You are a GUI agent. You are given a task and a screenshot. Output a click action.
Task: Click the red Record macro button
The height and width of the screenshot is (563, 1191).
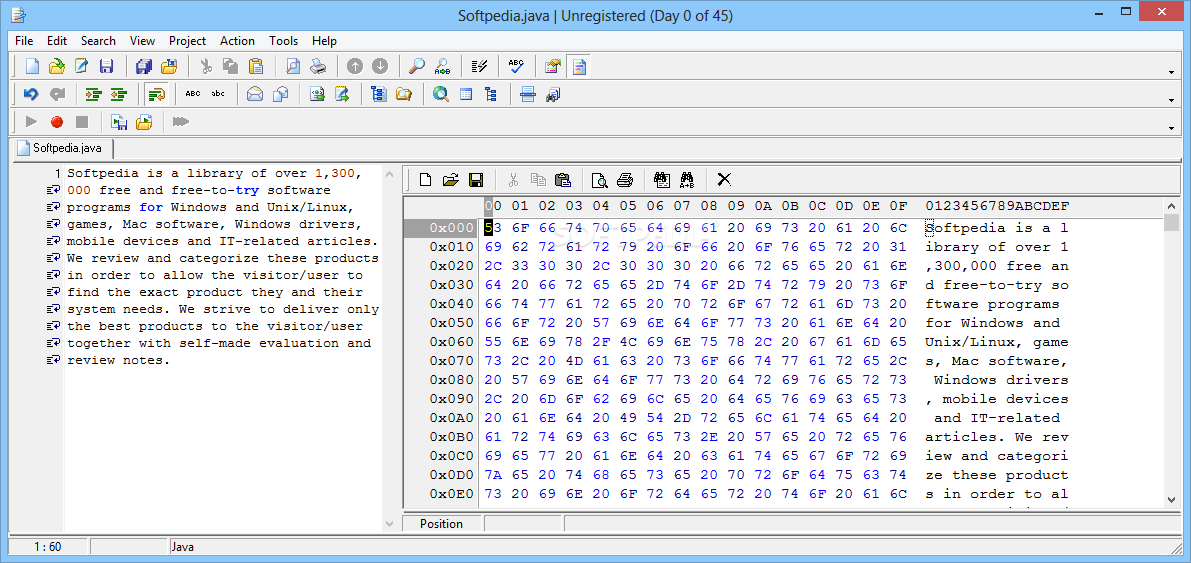point(57,122)
